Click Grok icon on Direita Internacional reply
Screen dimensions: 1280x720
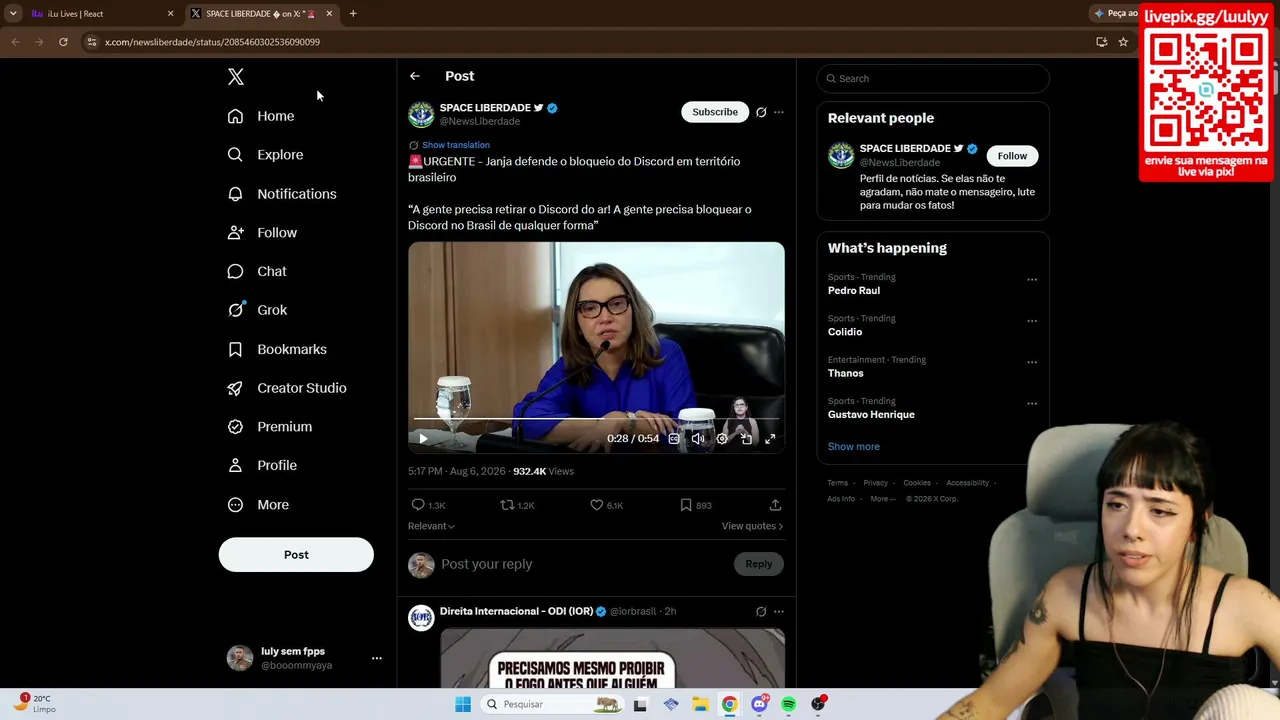click(761, 611)
